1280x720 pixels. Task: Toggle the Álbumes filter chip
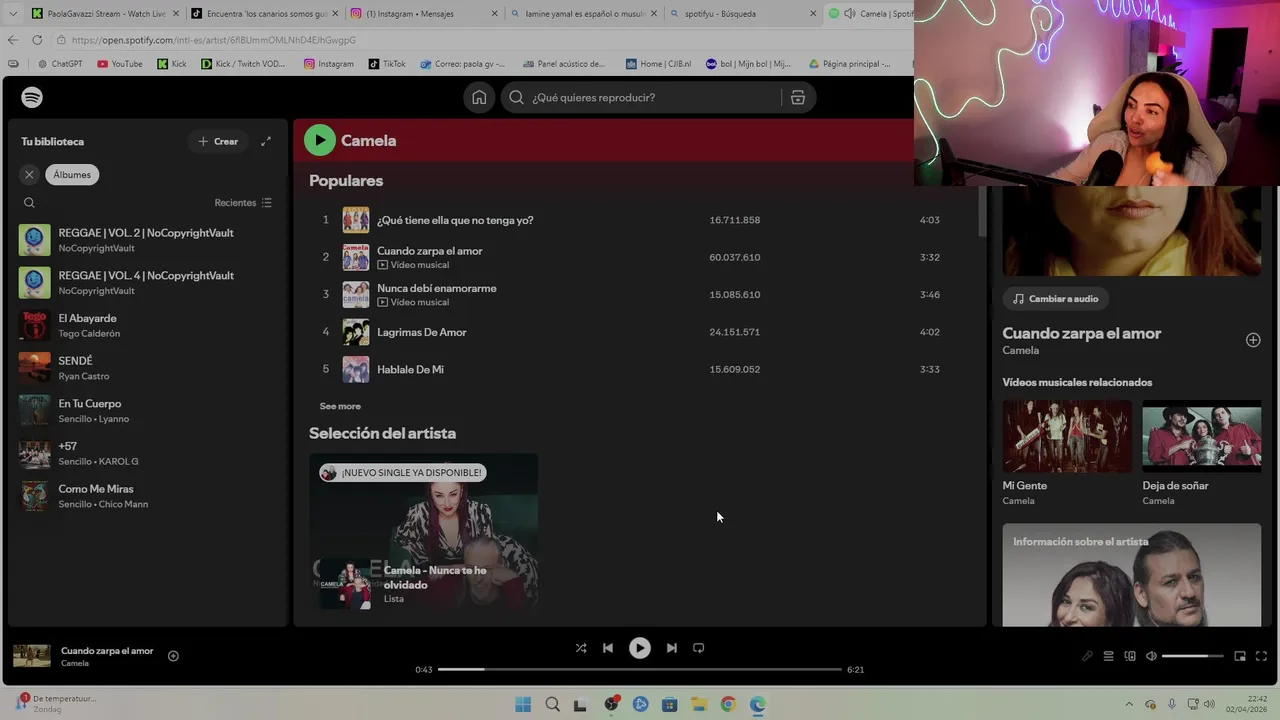pyautogui.click(x=72, y=174)
